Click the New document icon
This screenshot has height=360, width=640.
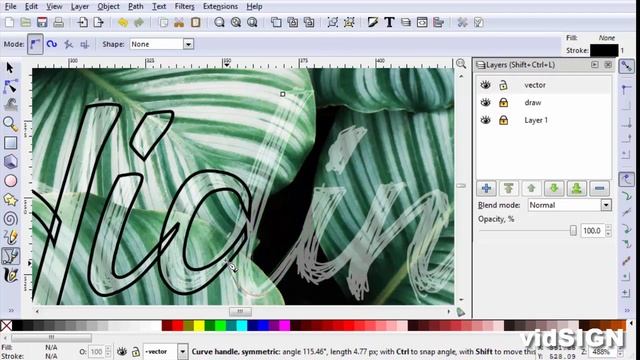9,22
